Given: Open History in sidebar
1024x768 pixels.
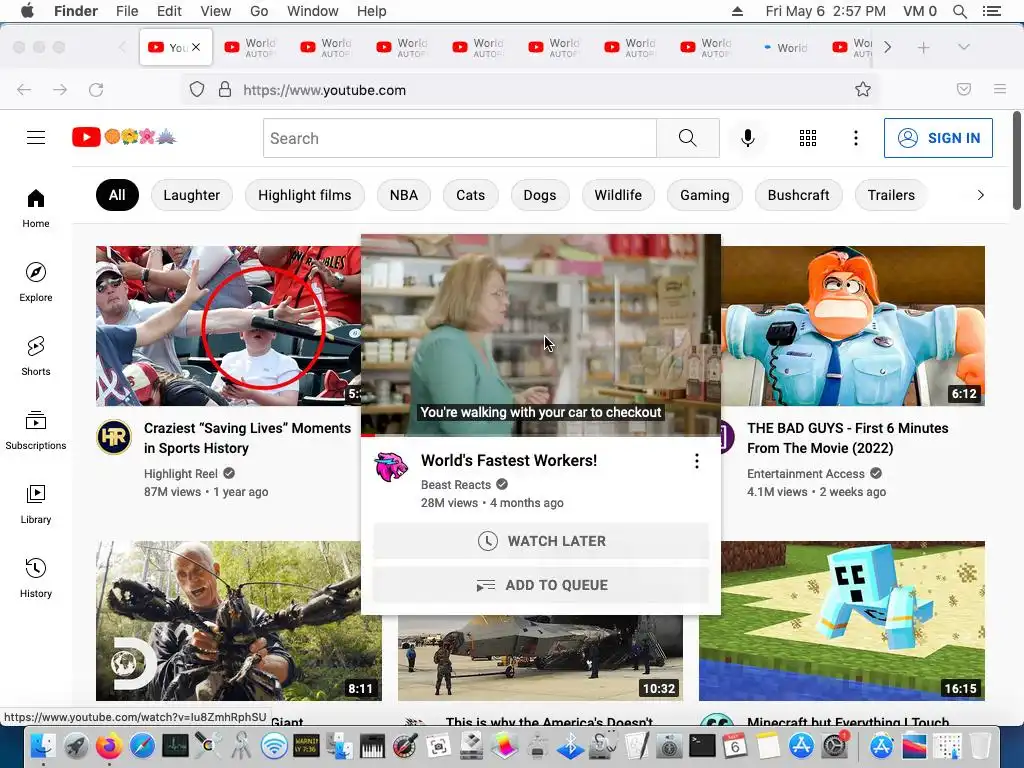Looking at the screenshot, I should (36, 578).
